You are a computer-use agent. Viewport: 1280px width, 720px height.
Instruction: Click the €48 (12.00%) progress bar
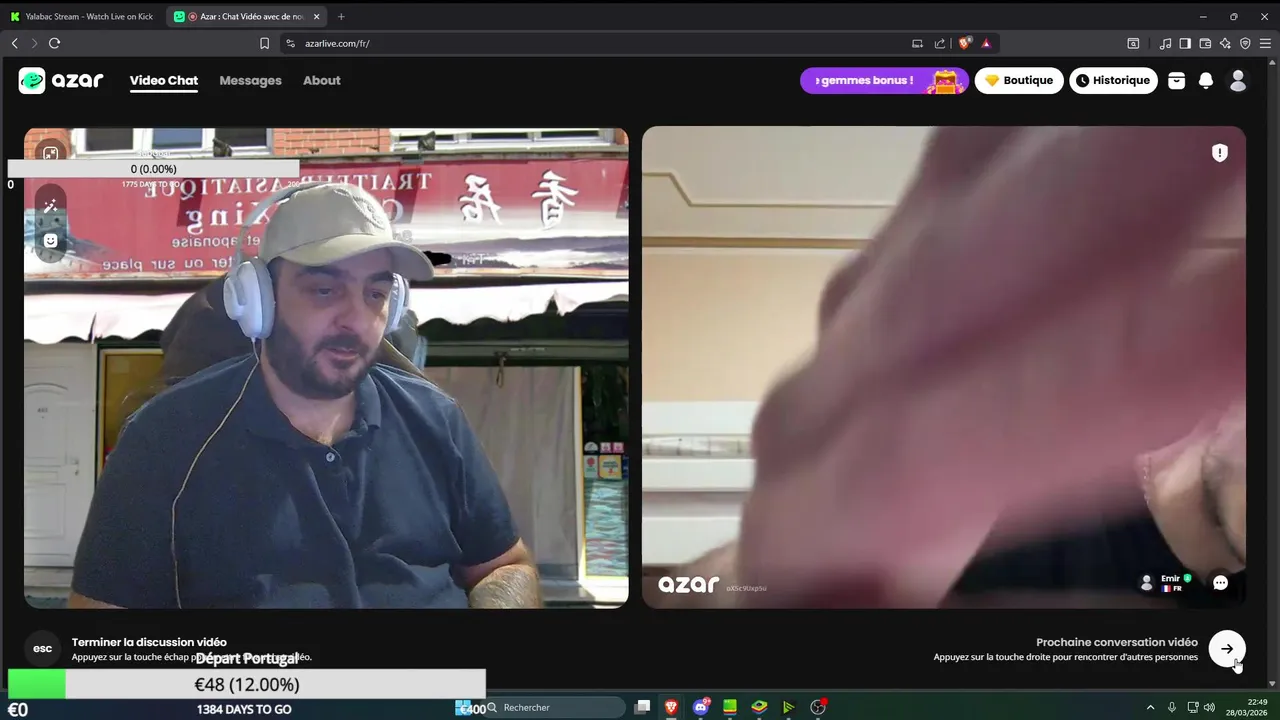(246, 685)
